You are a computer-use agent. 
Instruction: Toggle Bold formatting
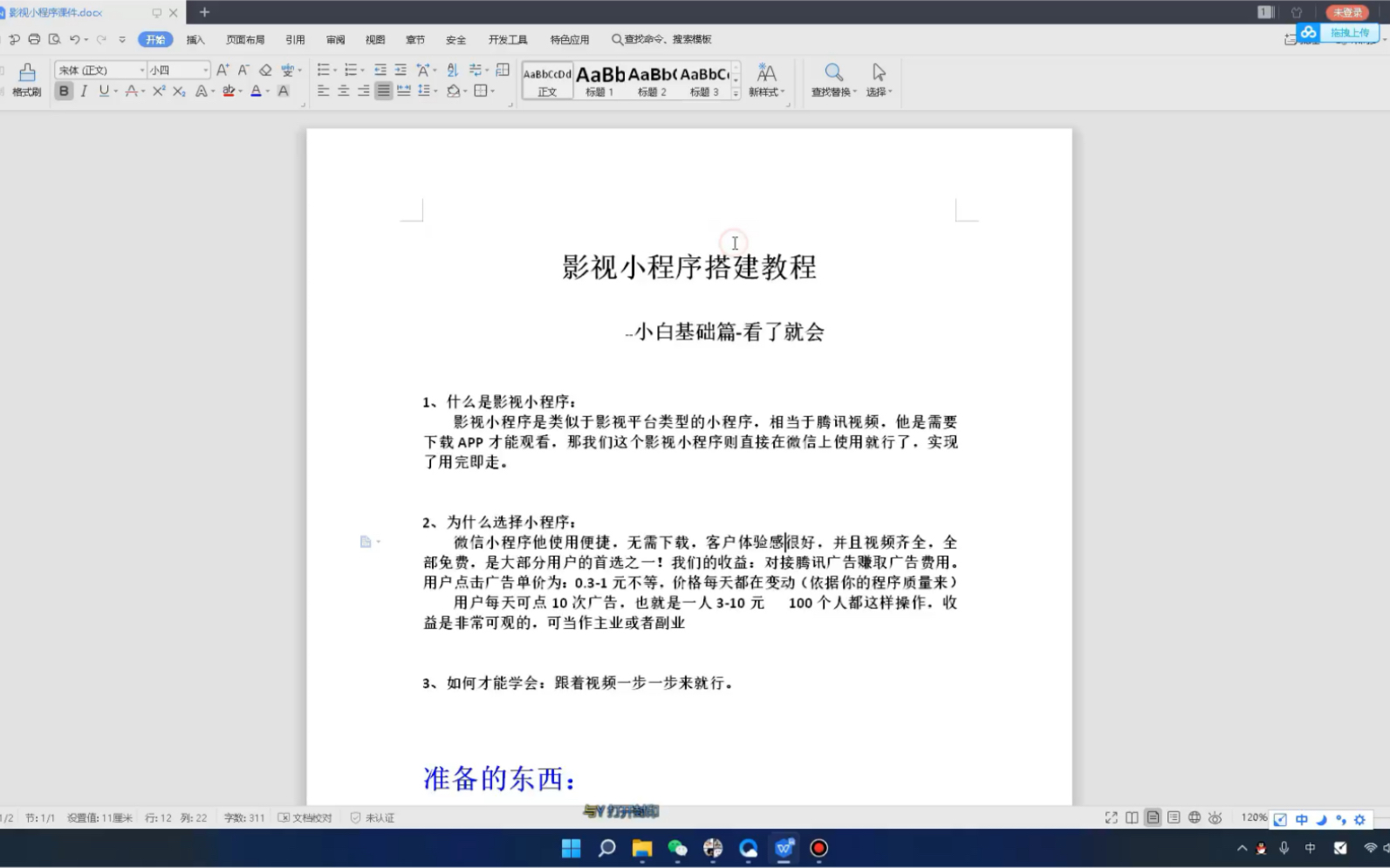[64, 91]
